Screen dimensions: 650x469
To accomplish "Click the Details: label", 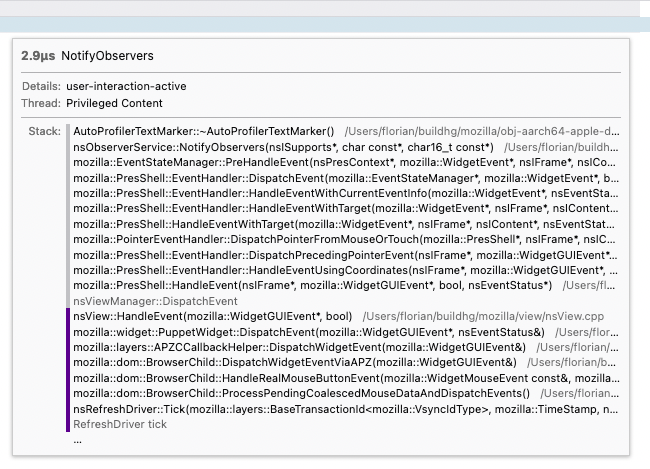I will pos(41,86).
